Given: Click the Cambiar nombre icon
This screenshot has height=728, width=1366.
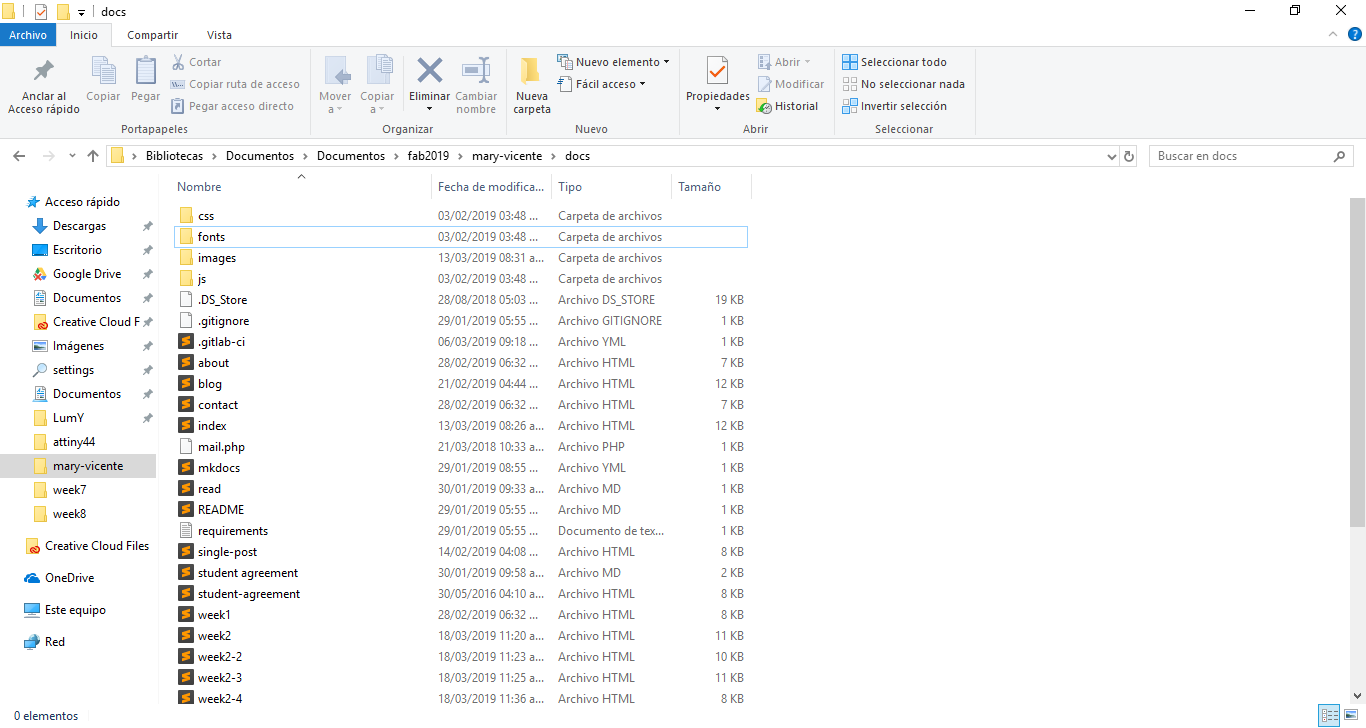Looking at the screenshot, I should (x=476, y=70).
